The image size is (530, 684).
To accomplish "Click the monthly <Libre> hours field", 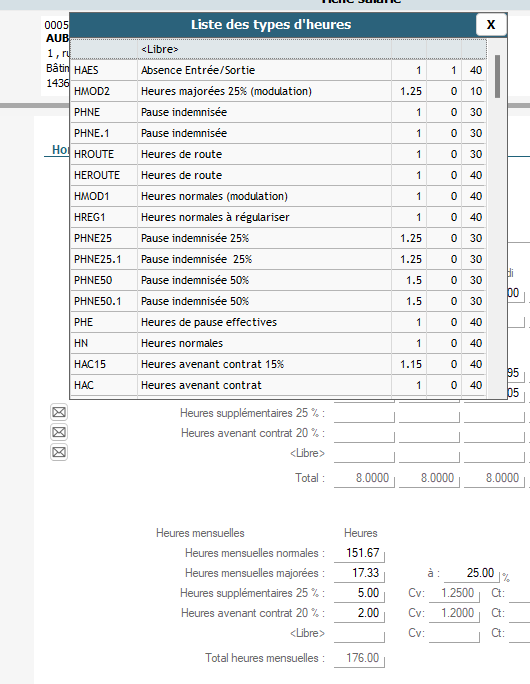I will 359,633.
